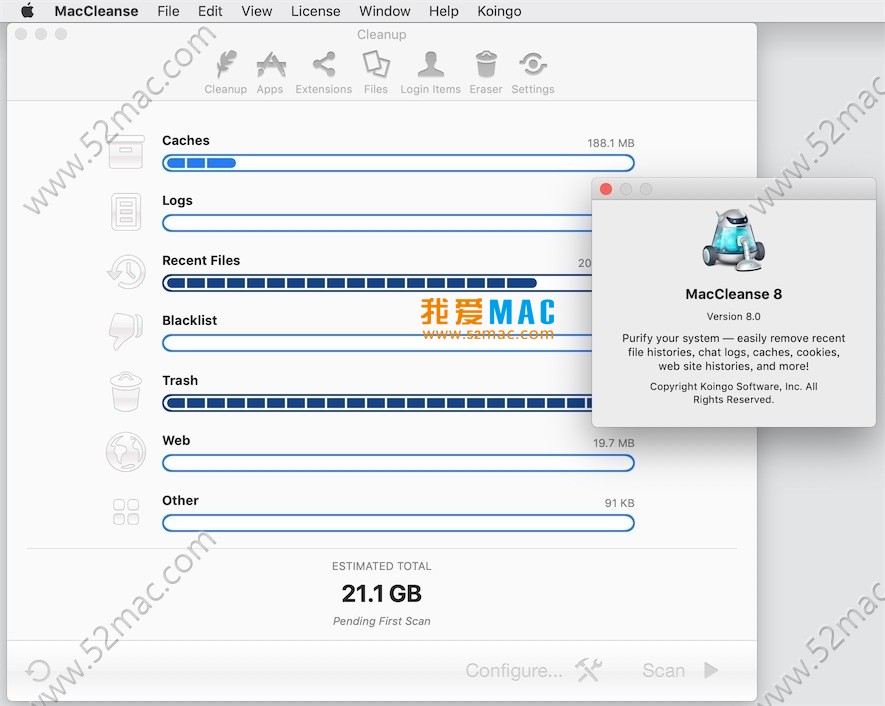Click the Recent Files label
The height and width of the screenshot is (706, 885).
tap(201, 260)
